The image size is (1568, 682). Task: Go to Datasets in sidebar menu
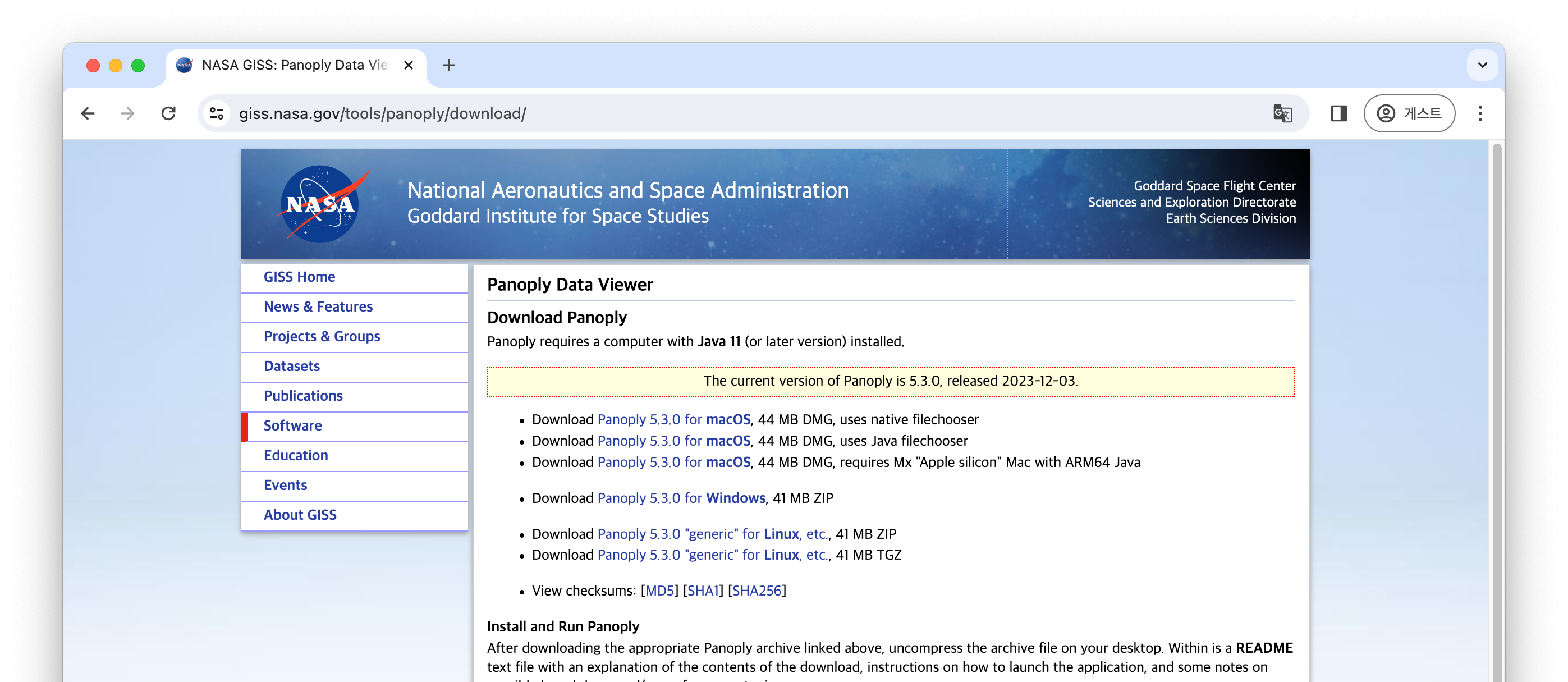click(x=292, y=366)
